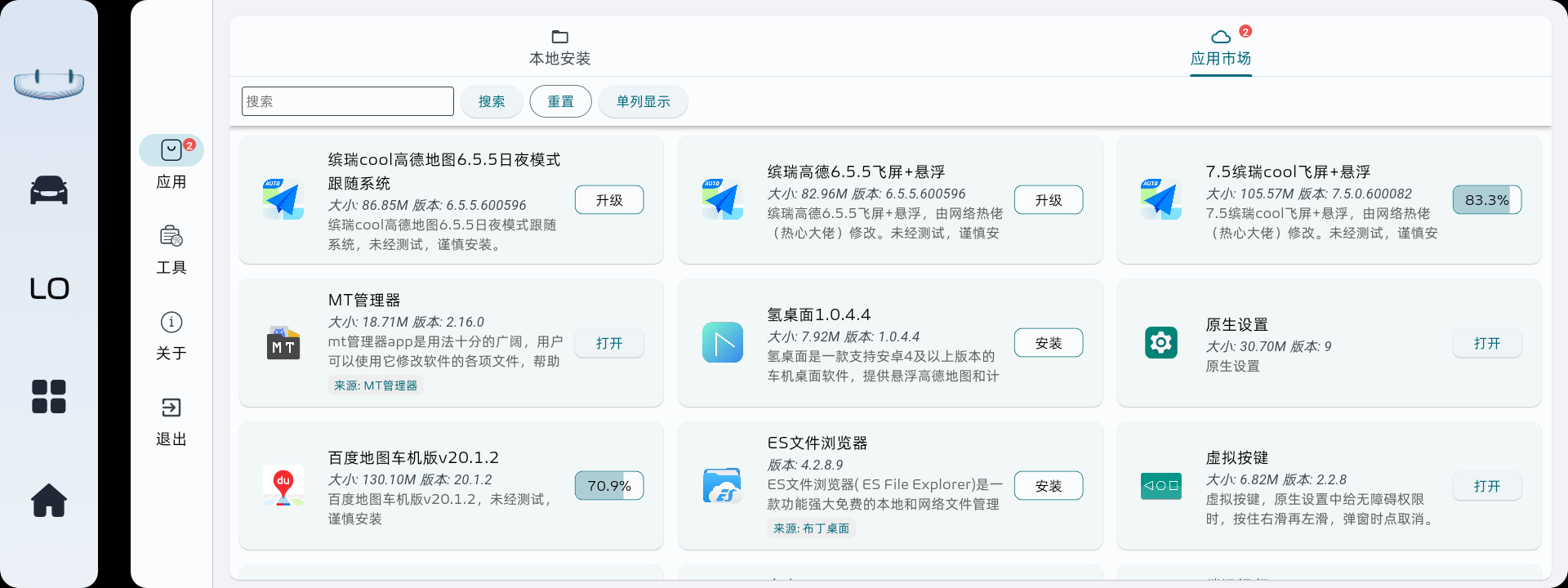Switch to the 应用市场 tab

pos(1220,47)
